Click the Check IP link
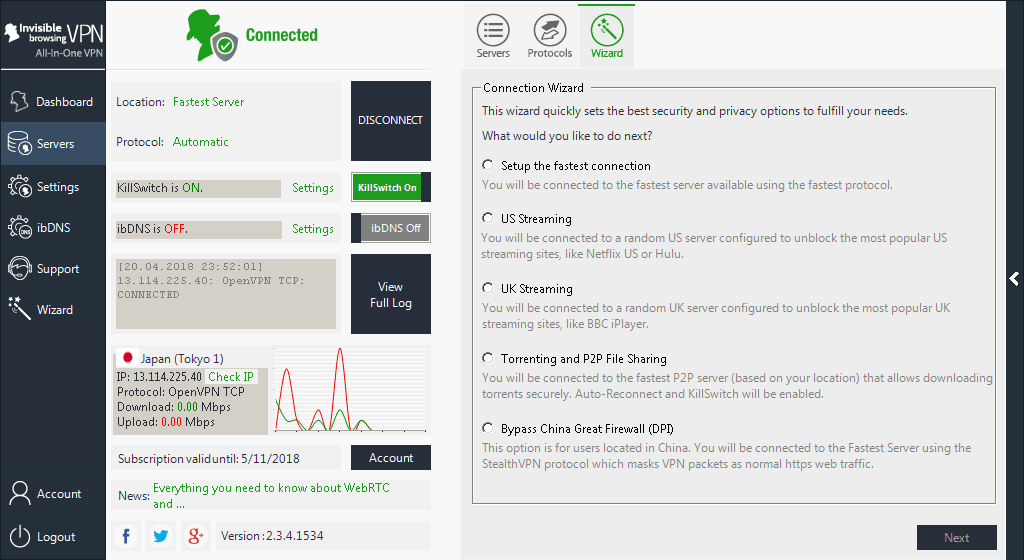This screenshot has height=560, width=1024. point(231,377)
